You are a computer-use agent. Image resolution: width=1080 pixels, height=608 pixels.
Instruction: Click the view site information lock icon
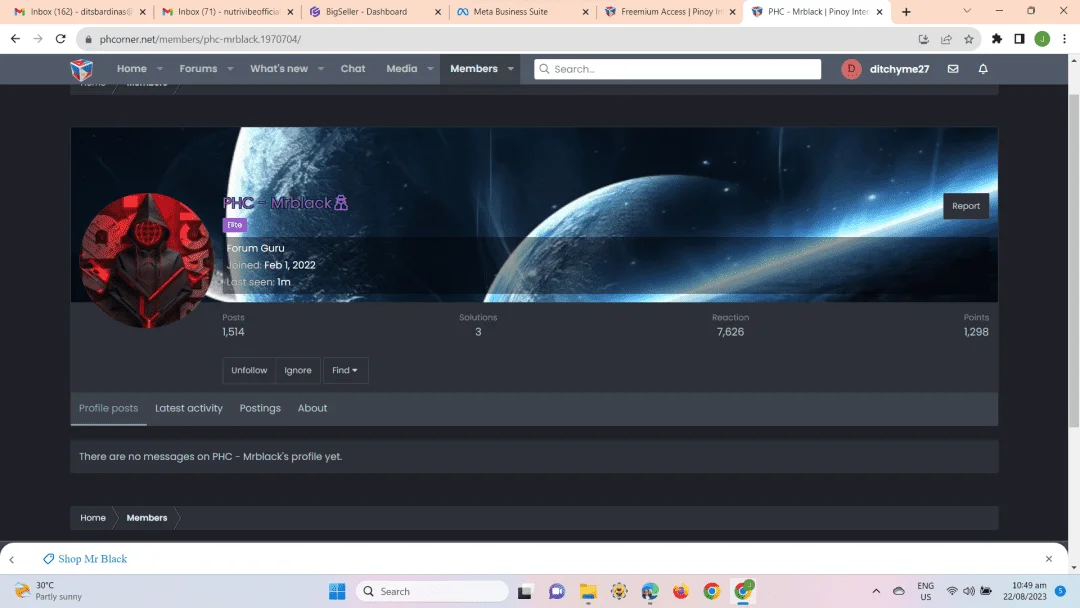pos(88,39)
